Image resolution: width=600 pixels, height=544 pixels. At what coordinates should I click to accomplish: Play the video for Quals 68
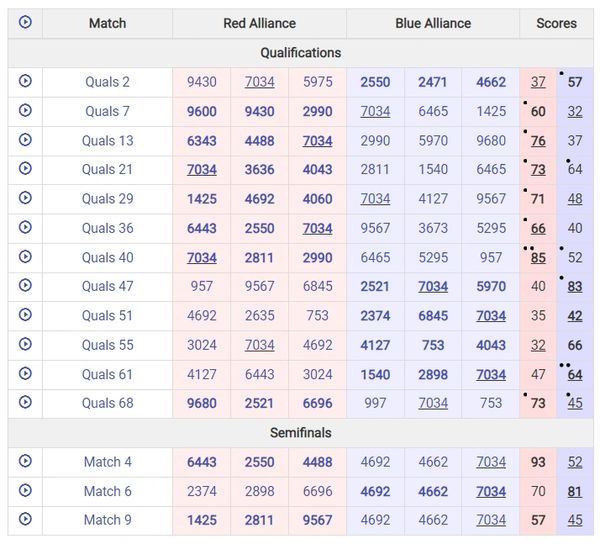coord(25,403)
